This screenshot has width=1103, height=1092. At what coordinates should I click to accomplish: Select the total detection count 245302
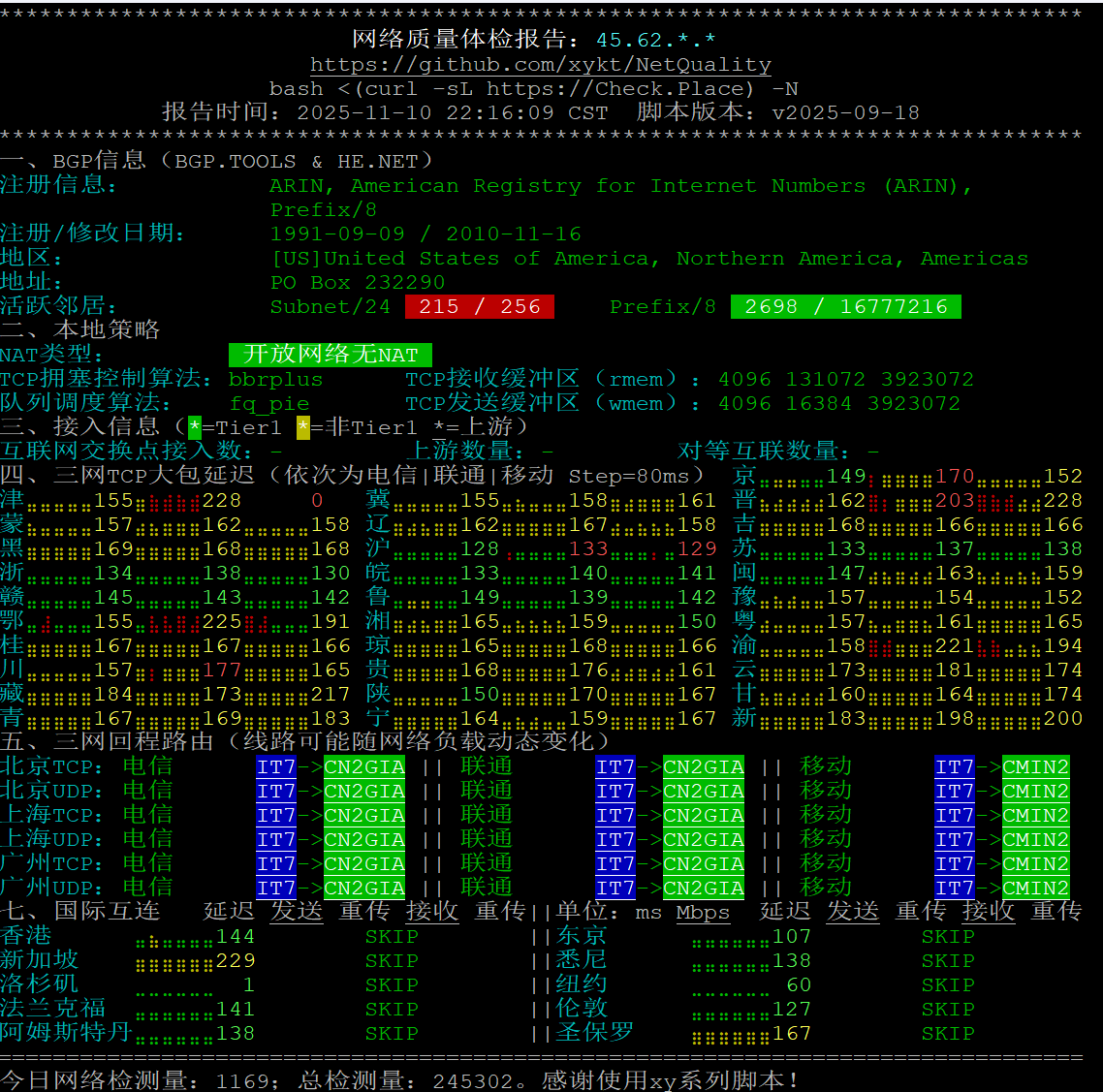pyautogui.click(x=473, y=1081)
